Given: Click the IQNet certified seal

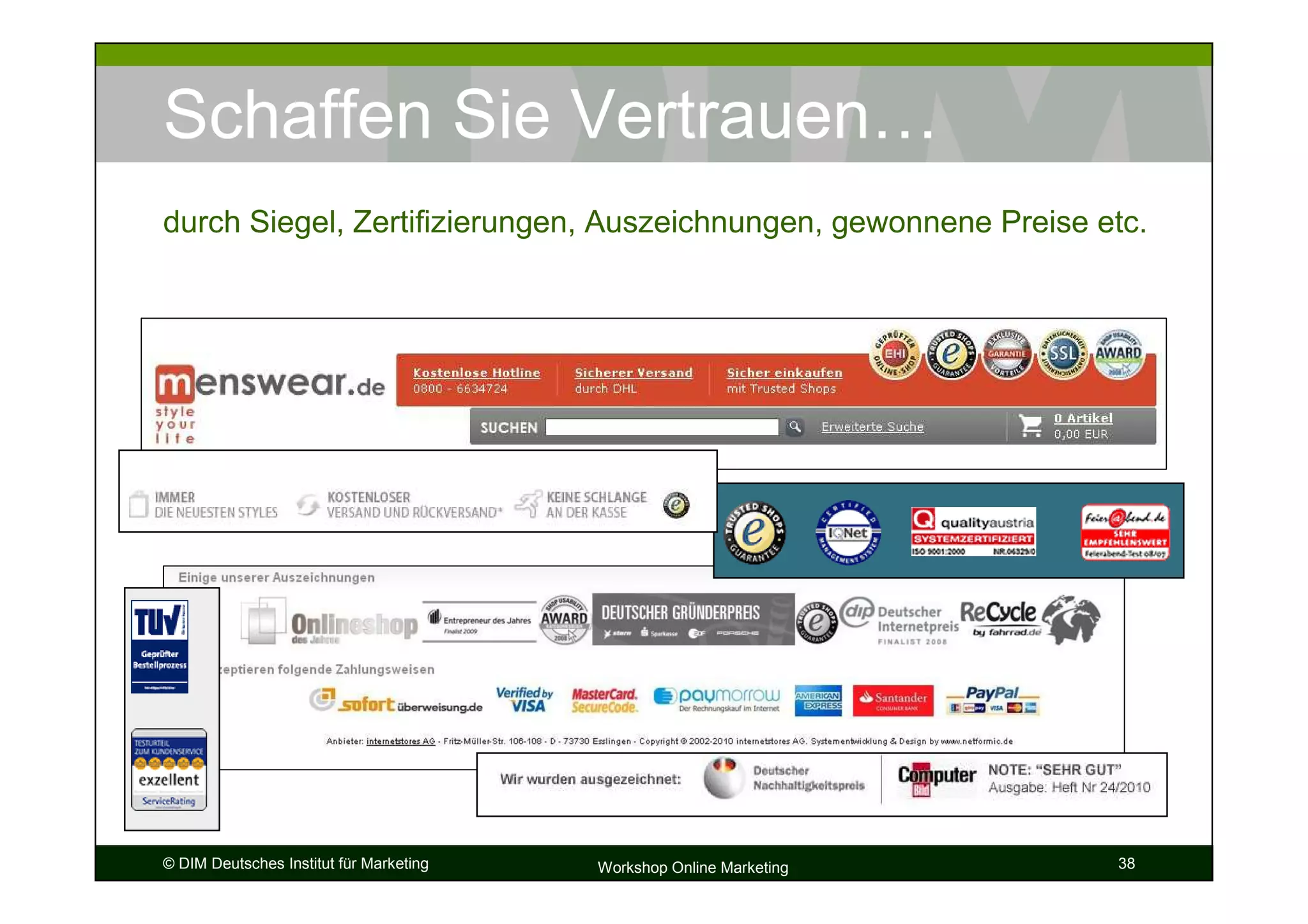Looking at the screenshot, I should [x=848, y=533].
